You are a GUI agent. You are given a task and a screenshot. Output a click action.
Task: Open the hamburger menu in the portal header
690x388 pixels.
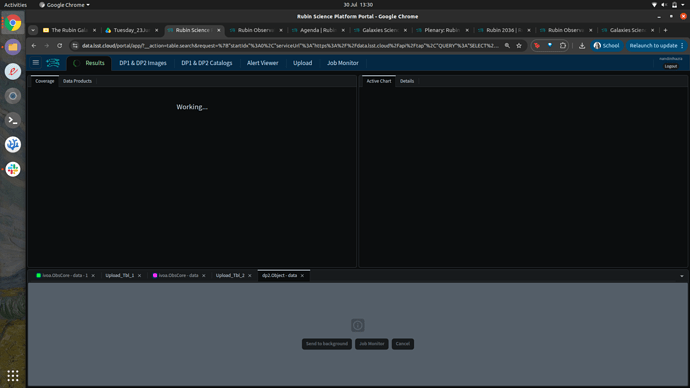point(36,63)
